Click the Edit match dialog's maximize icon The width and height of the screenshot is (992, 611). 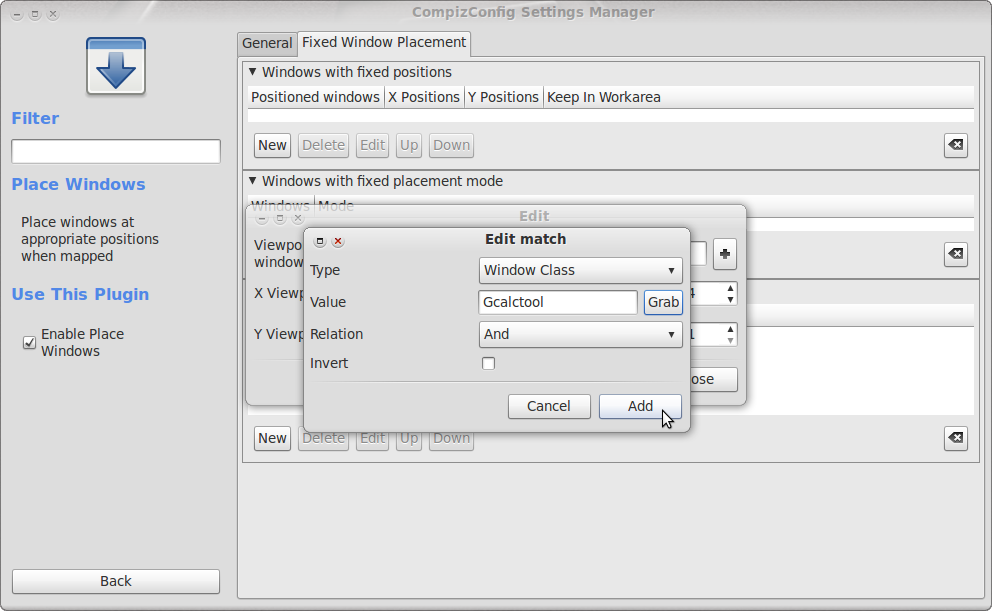coord(319,241)
